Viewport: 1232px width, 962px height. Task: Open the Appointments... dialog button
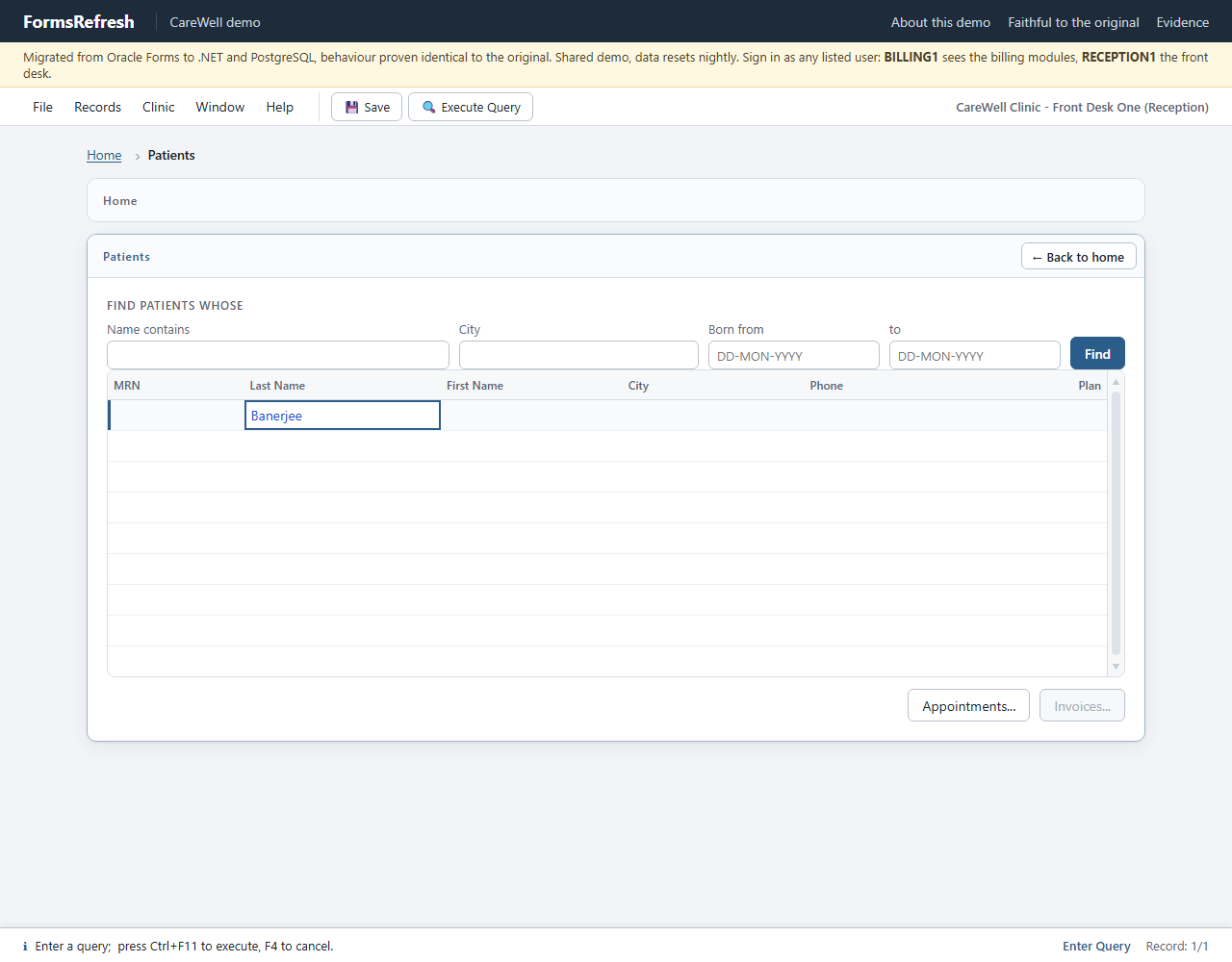click(x=968, y=706)
